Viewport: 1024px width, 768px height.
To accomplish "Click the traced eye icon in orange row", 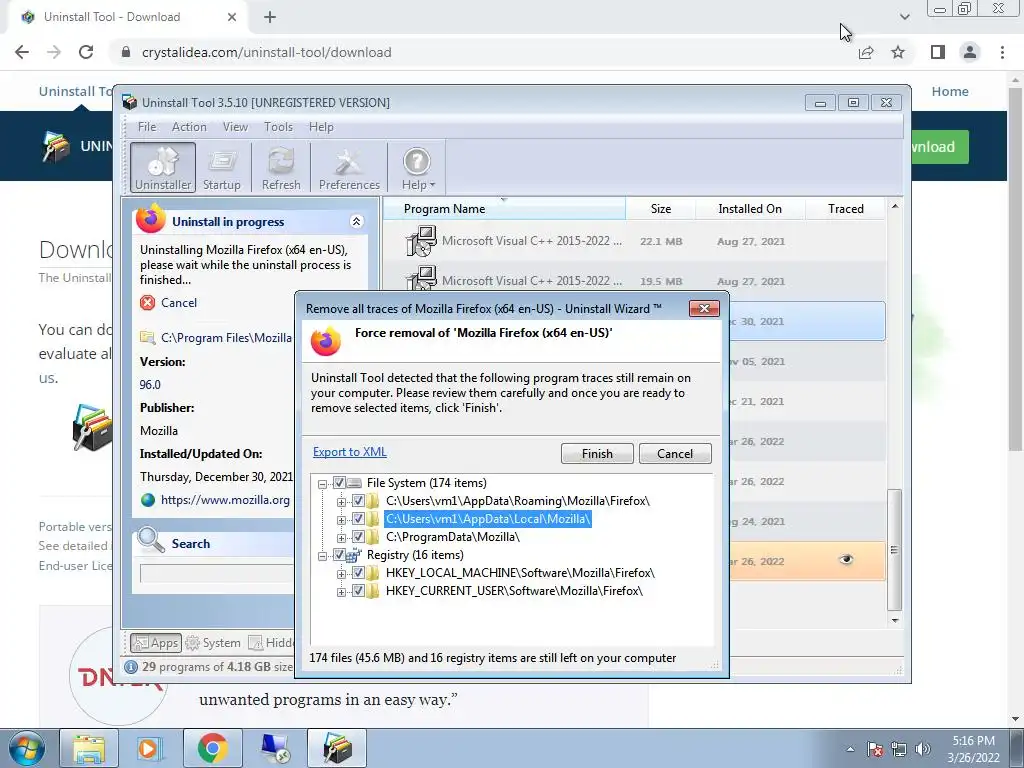I will coord(846,560).
